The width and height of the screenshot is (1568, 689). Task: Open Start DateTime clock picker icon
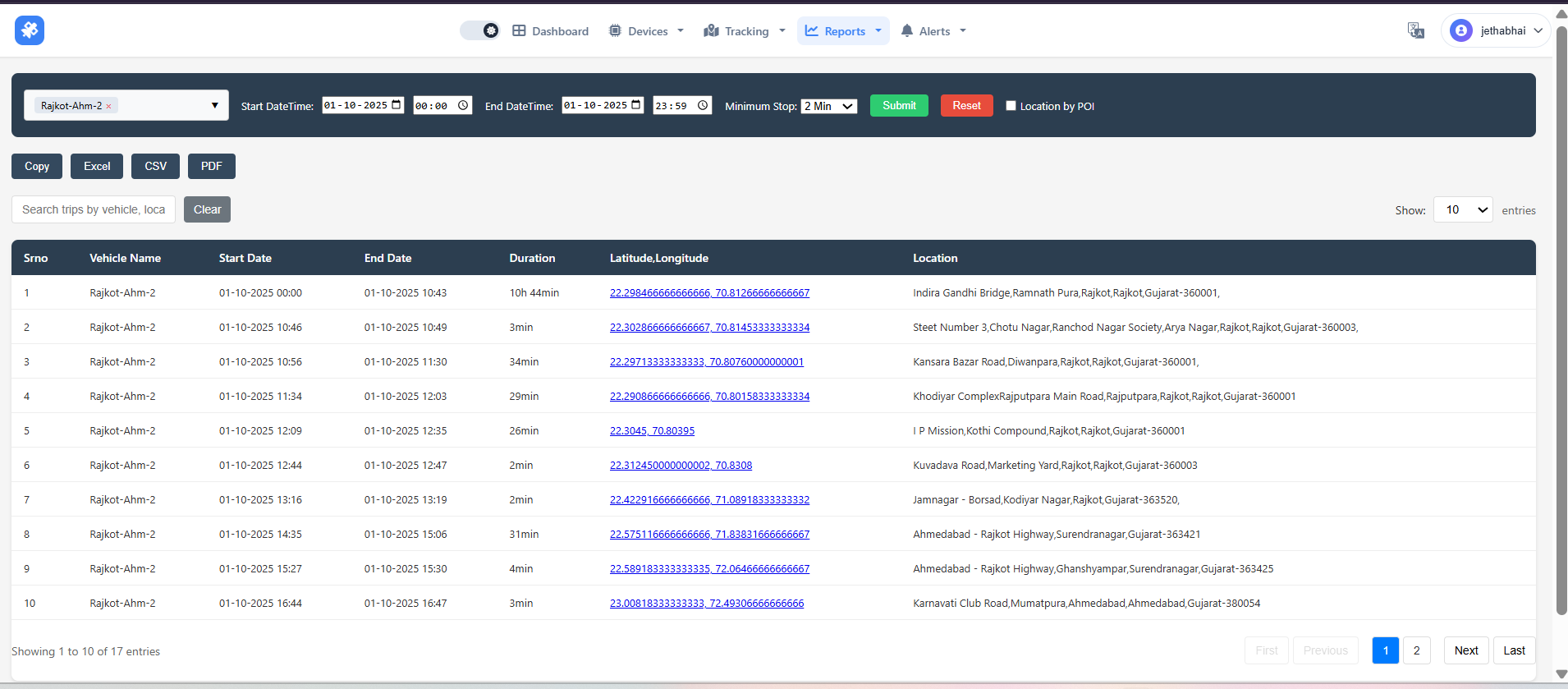463,105
